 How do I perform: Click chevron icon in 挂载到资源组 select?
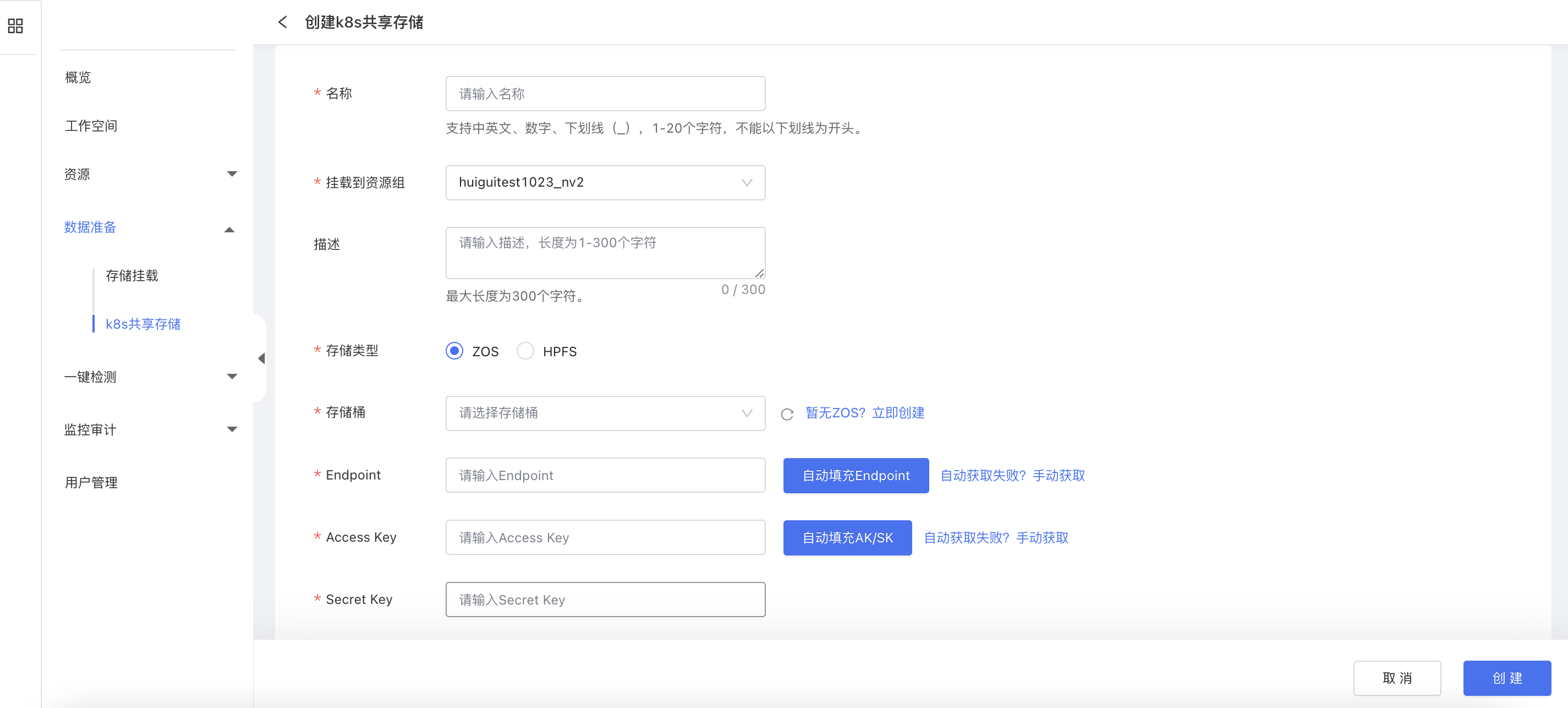click(x=747, y=183)
